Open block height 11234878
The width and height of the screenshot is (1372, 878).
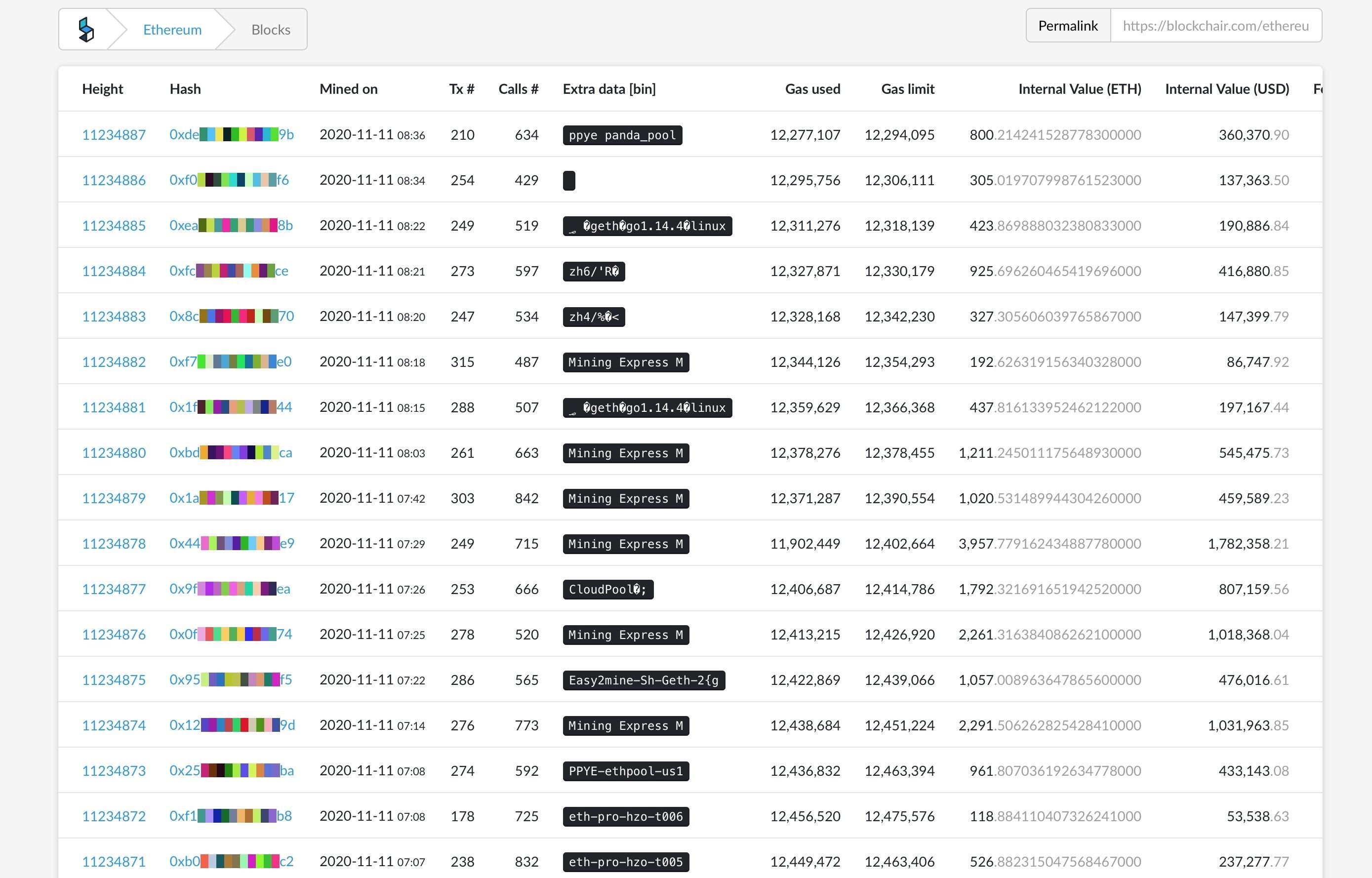click(x=114, y=543)
